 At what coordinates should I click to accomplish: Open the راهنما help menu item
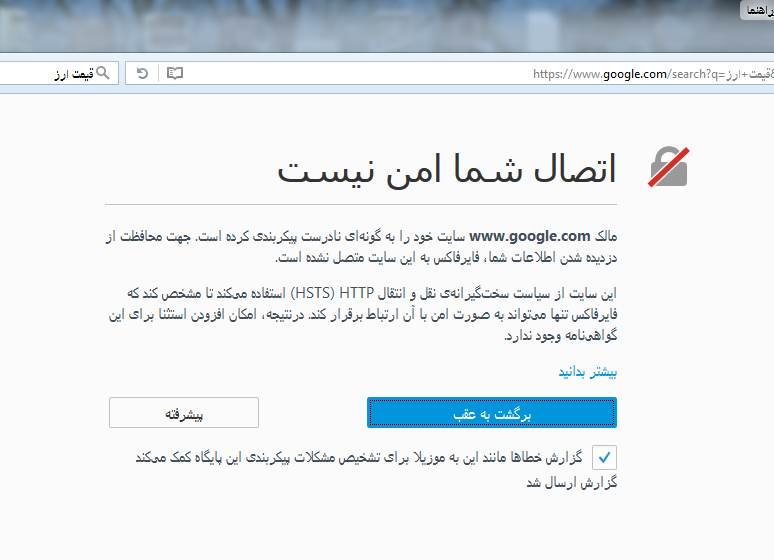[759, 10]
